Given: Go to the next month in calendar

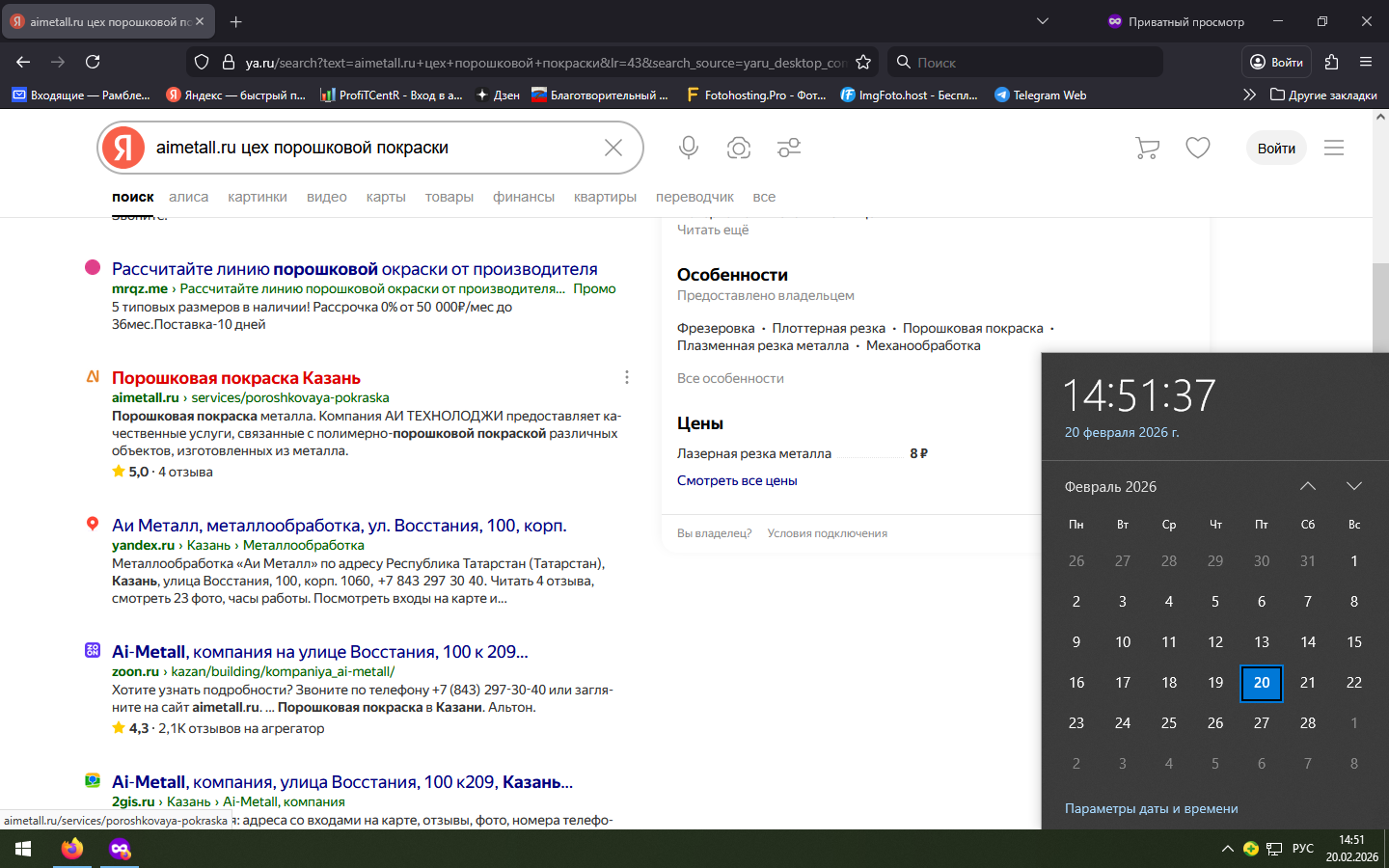Looking at the screenshot, I should (1354, 486).
